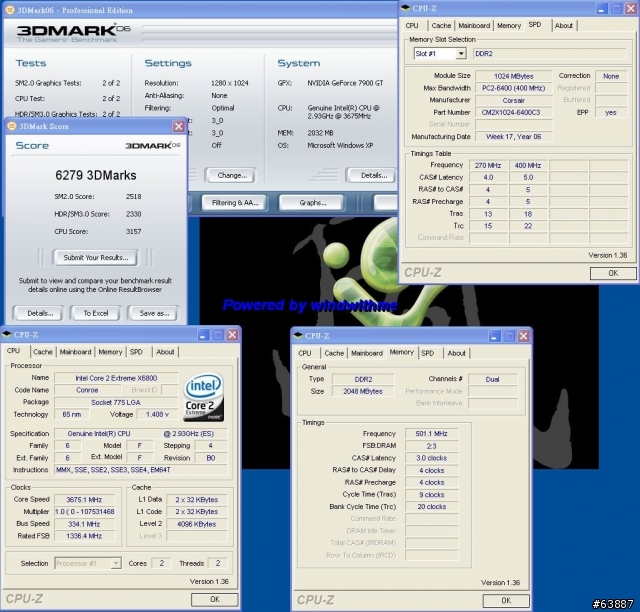Click the Part Number field CM2X1024-6400C3
Viewport: 640px width, 612px height.
(514, 112)
